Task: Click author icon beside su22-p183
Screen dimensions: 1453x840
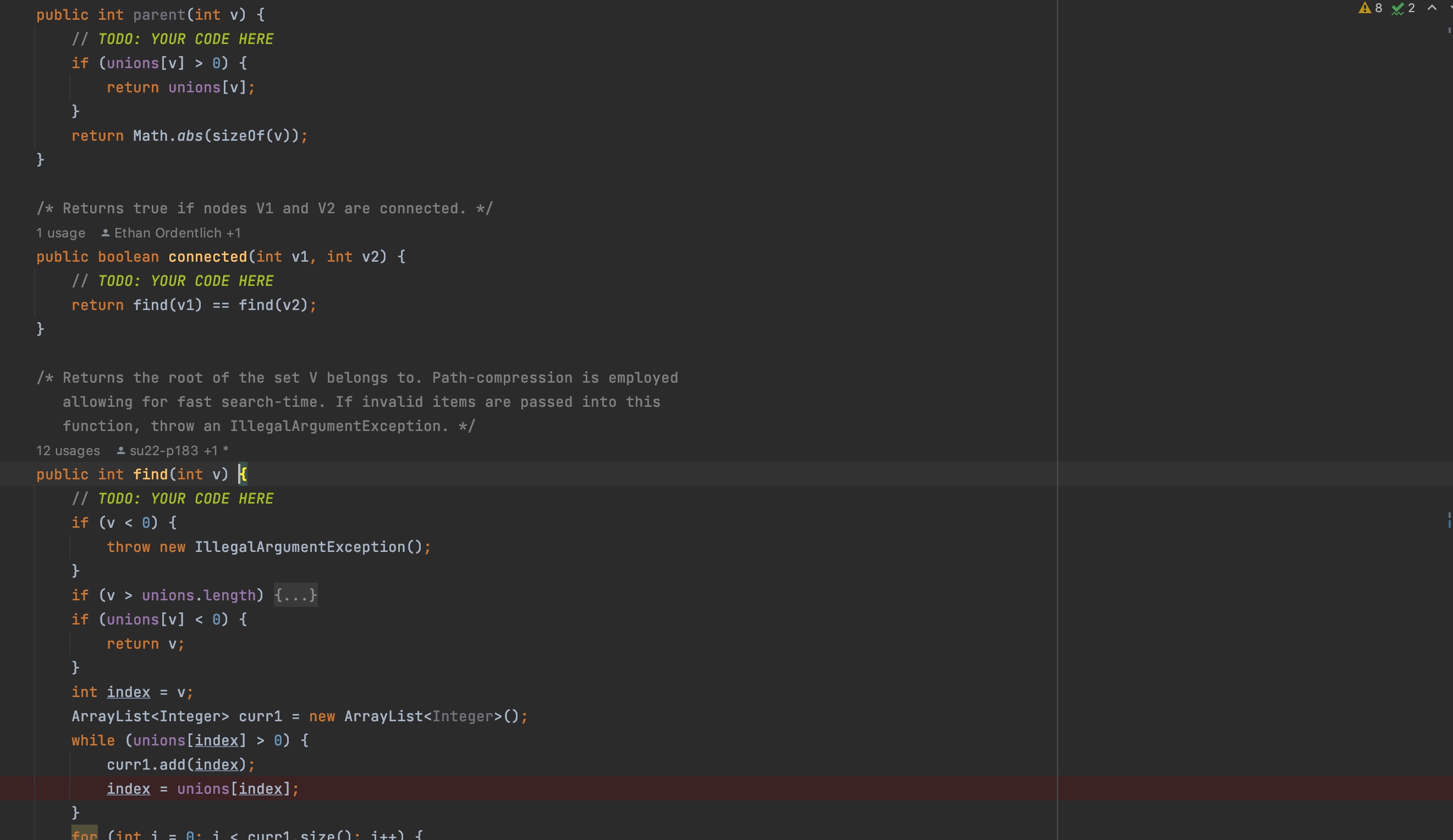Action: [x=120, y=451]
